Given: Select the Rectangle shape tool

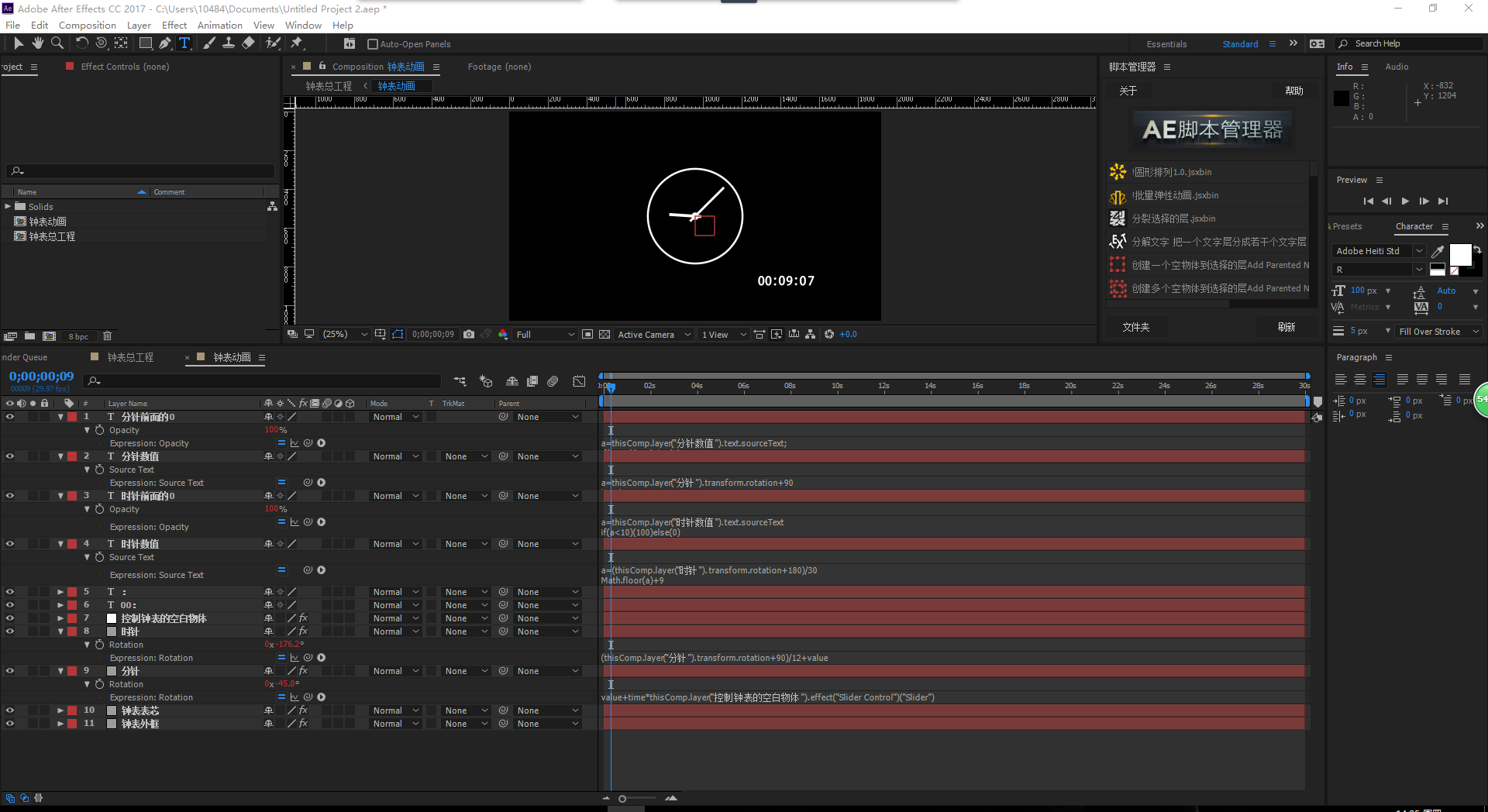Looking at the screenshot, I should (x=145, y=43).
